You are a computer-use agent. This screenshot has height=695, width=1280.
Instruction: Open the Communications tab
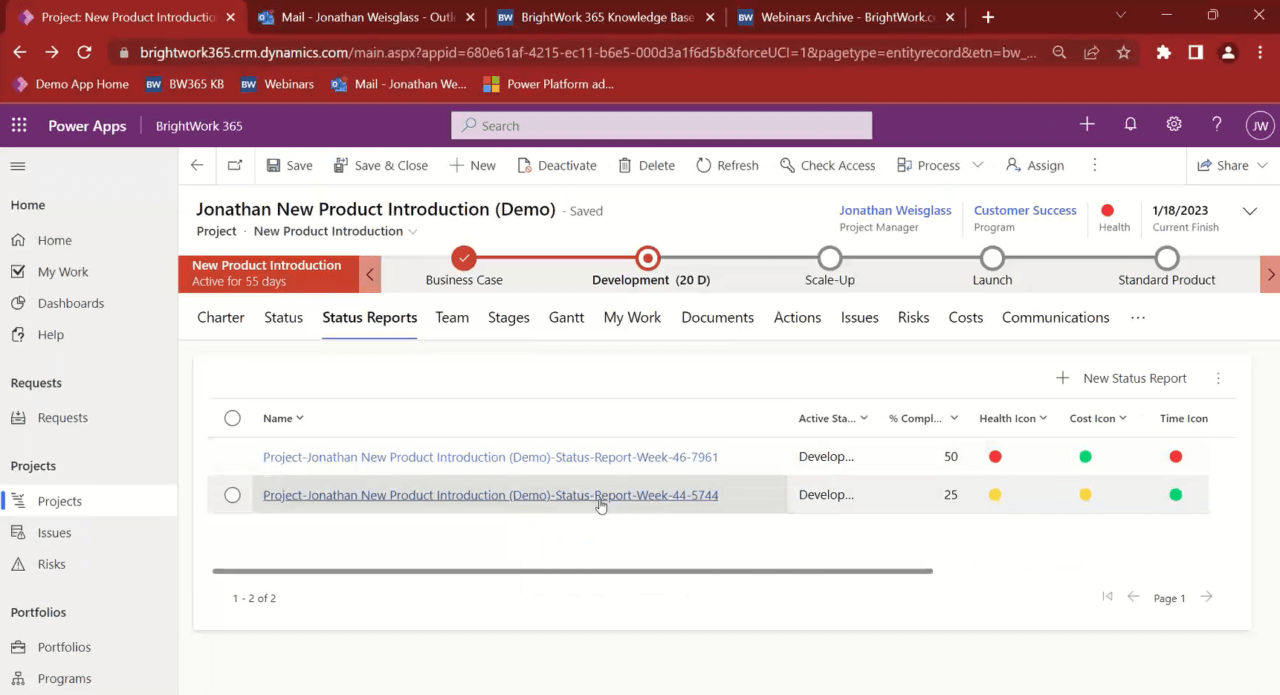pos(1055,317)
